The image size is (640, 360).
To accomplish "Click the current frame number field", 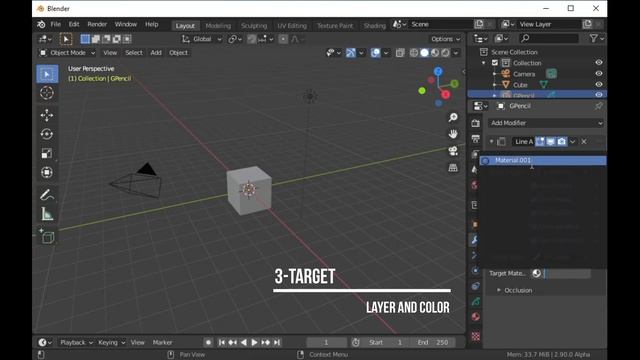I will pos(326,342).
